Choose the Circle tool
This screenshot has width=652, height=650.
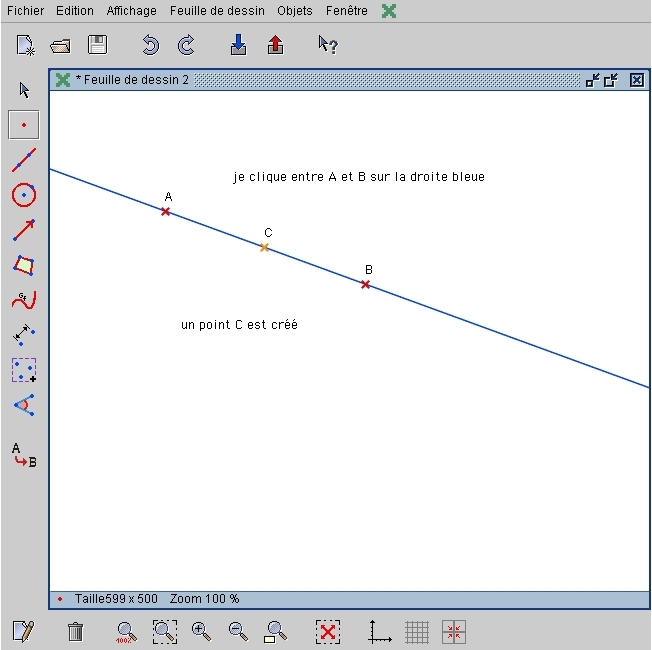(x=24, y=195)
